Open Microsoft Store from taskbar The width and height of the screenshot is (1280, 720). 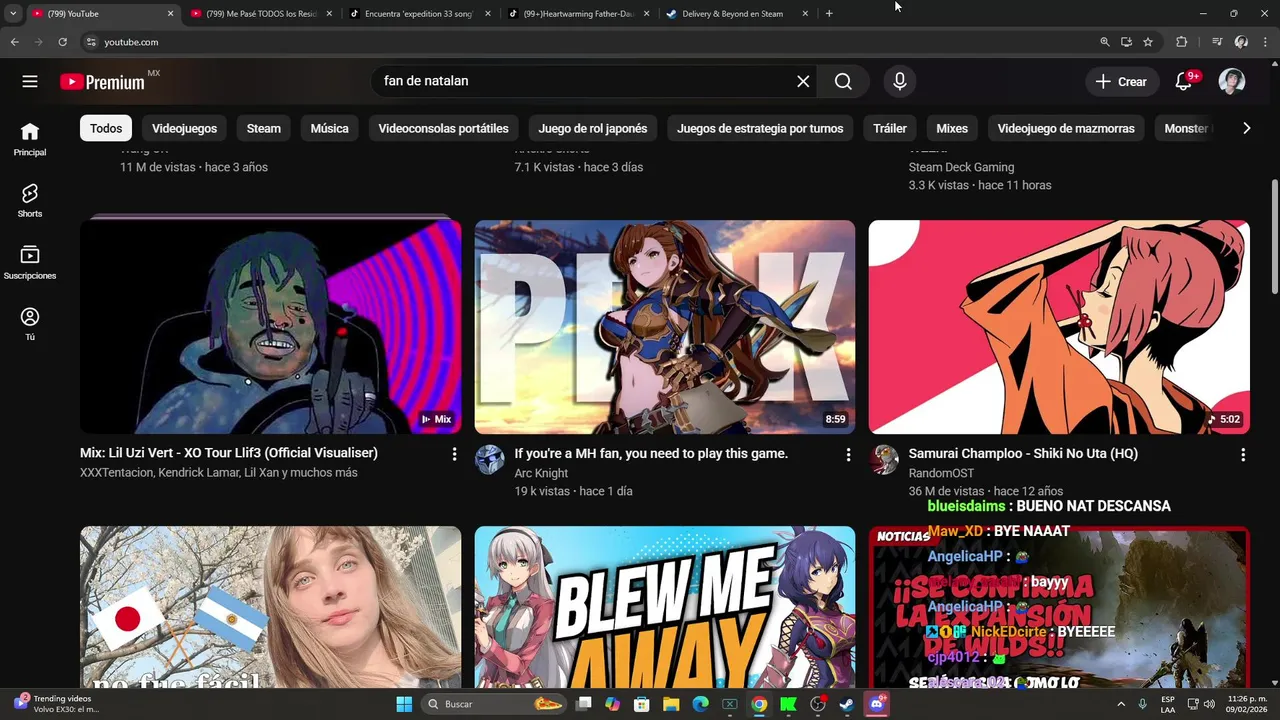642,704
